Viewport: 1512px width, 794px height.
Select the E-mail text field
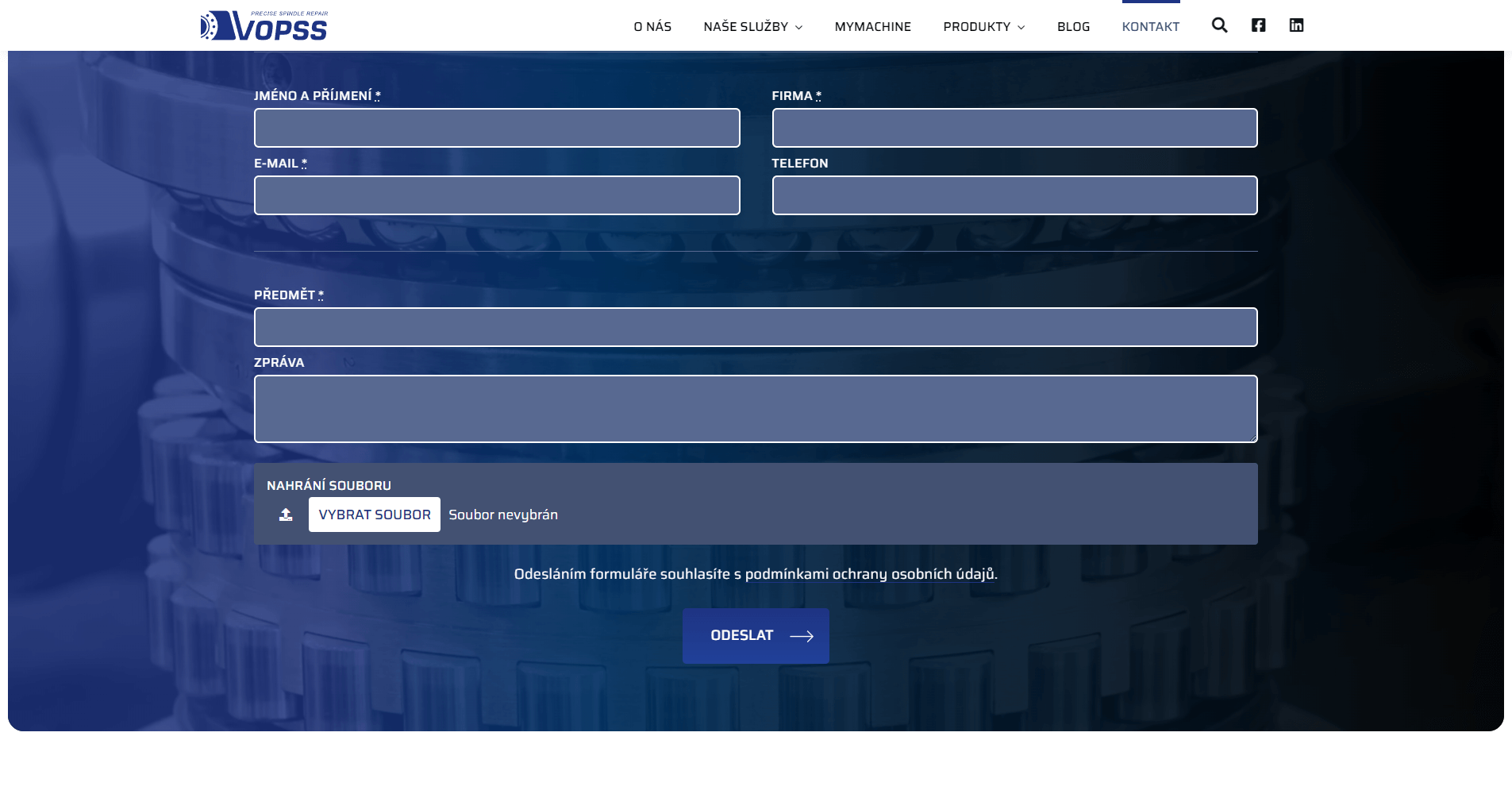[497, 195]
